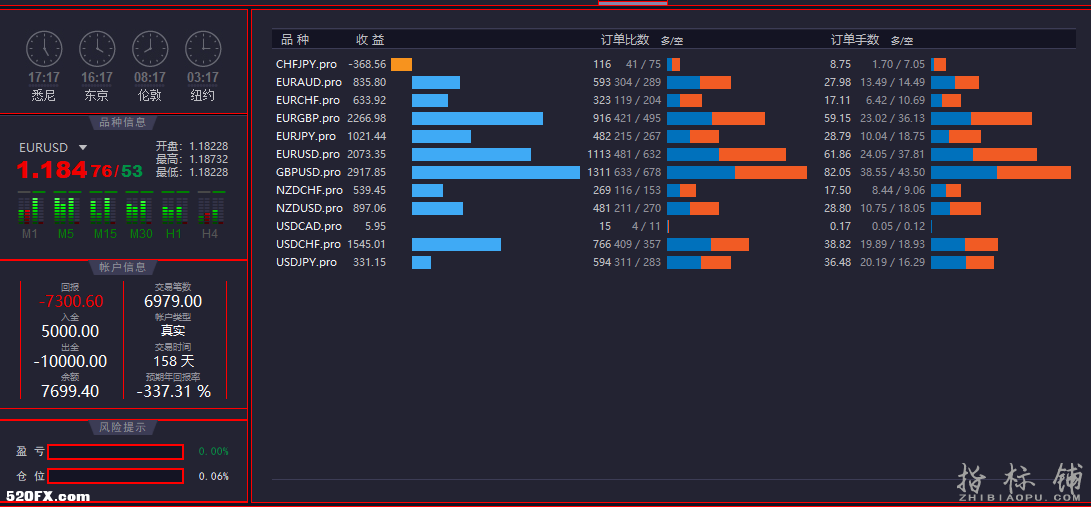Click the 仓位 progress bar
1091x507 pixels.
116,476
